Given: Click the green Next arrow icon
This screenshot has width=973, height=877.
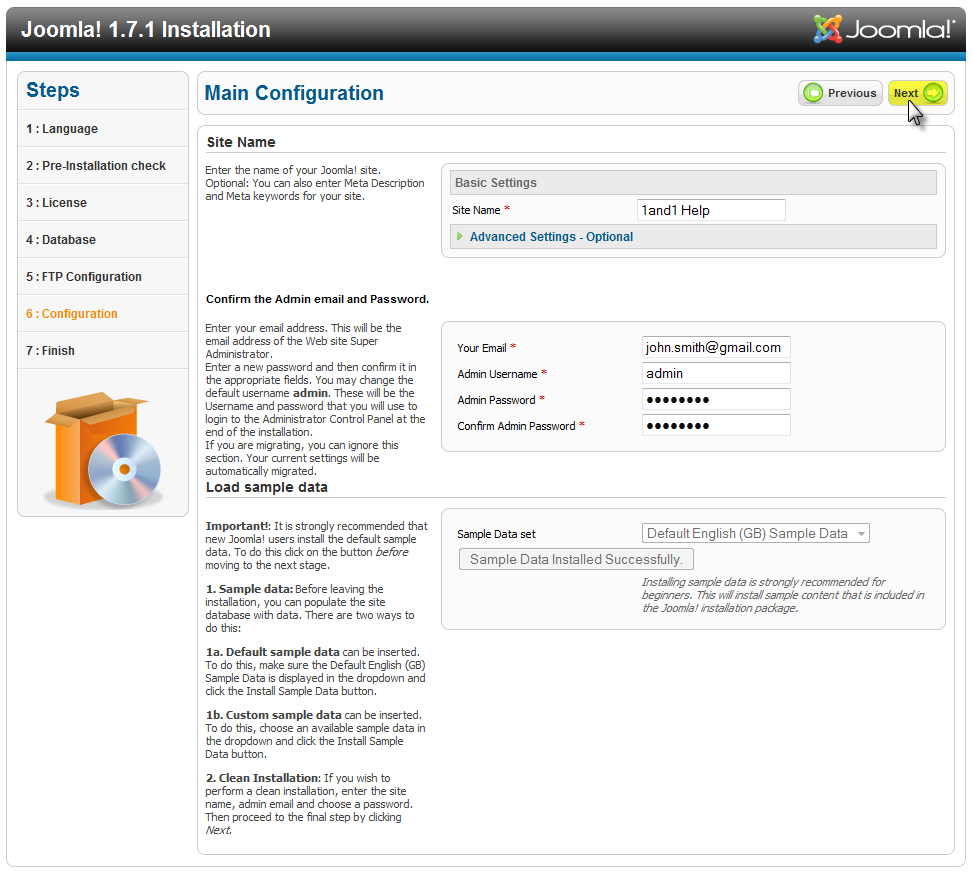Looking at the screenshot, I should (x=933, y=93).
